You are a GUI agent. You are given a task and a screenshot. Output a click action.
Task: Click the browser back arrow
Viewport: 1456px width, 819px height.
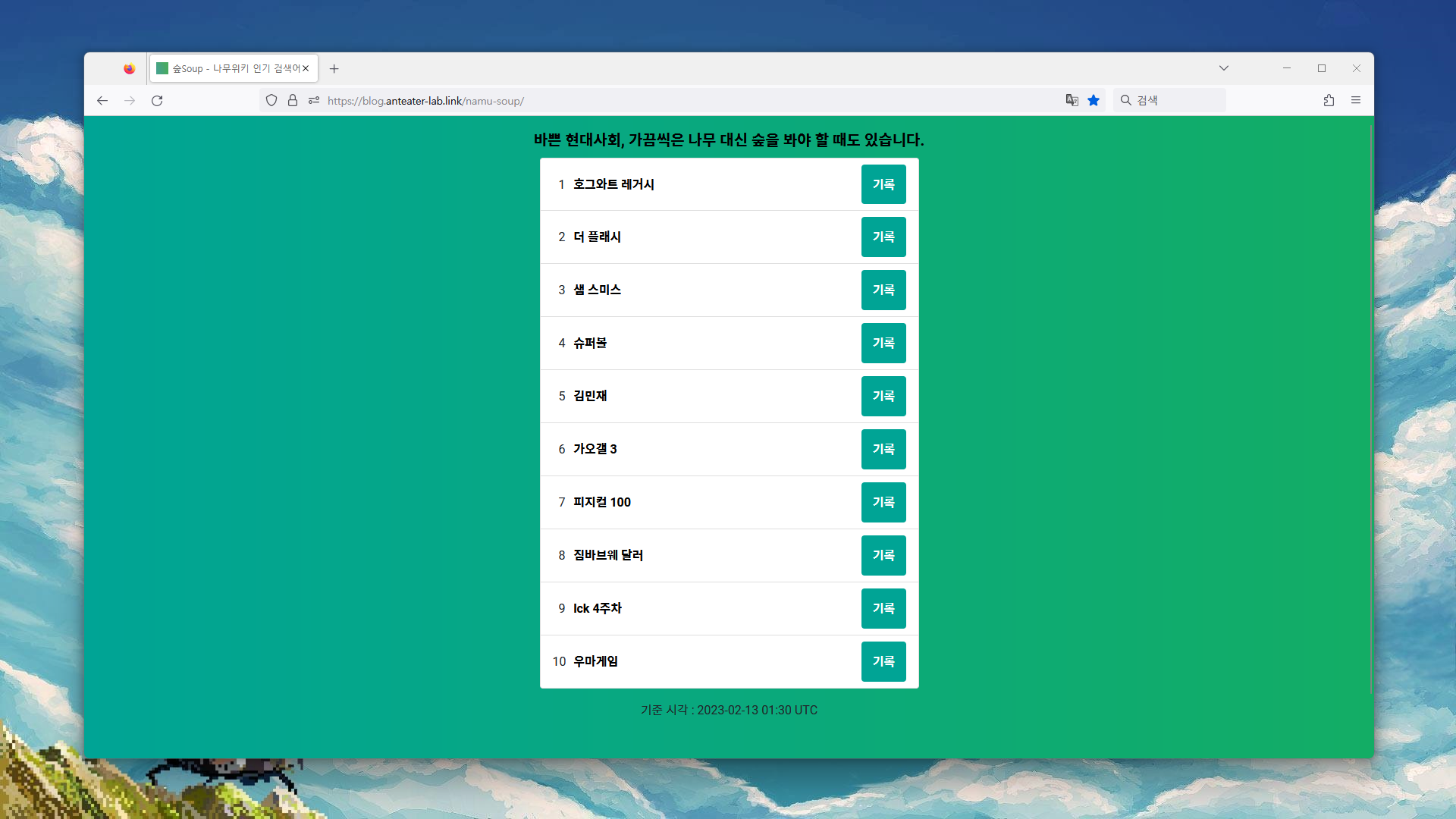tap(102, 100)
